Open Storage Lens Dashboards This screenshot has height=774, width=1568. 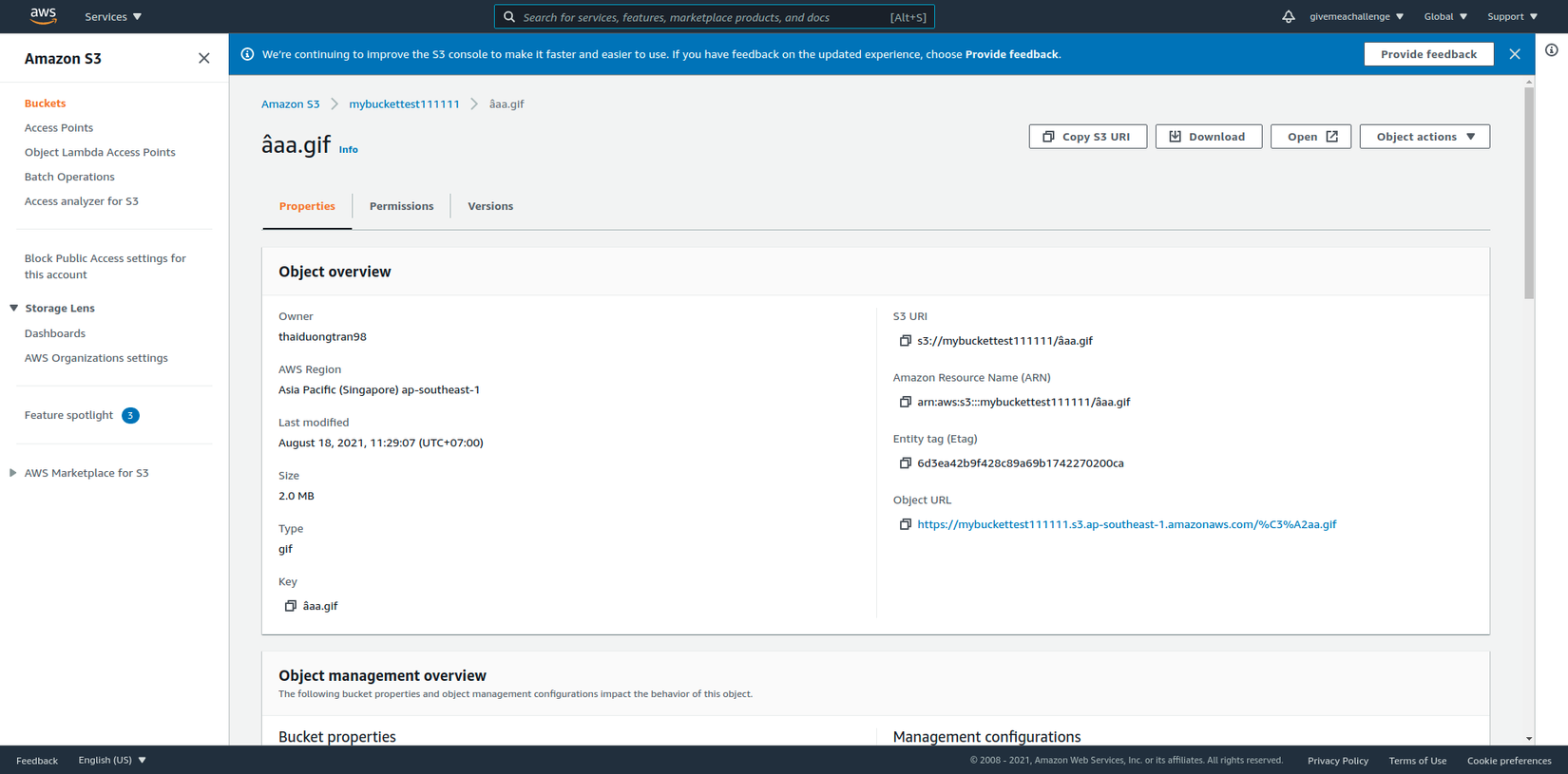click(55, 333)
